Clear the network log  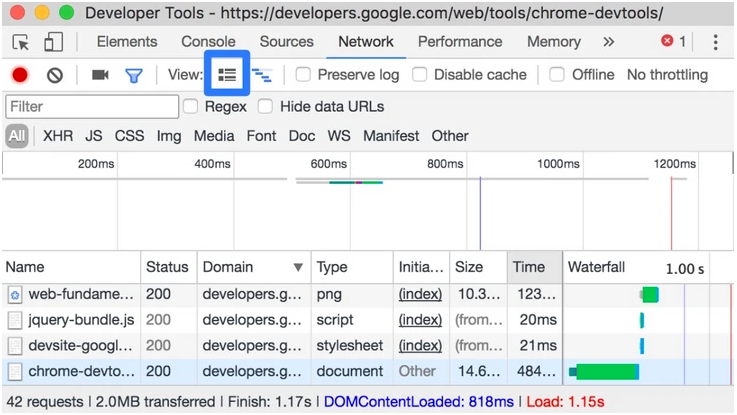[55, 75]
